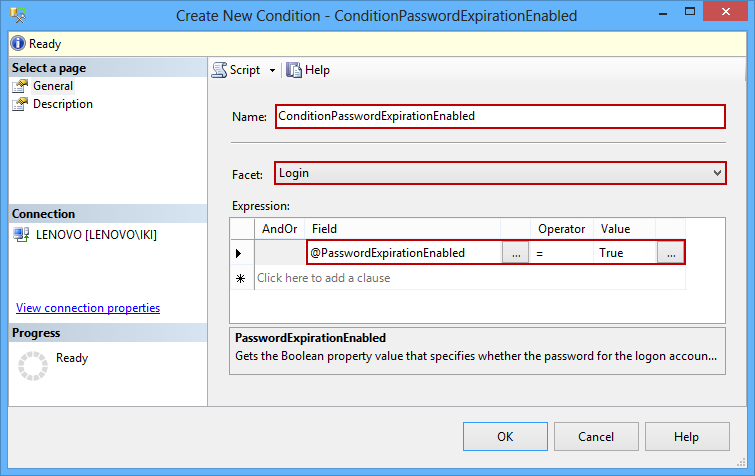Click the window system menu icon
Image resolution: width=755 pixels, height=476 pixels.
tap(17, 16)
